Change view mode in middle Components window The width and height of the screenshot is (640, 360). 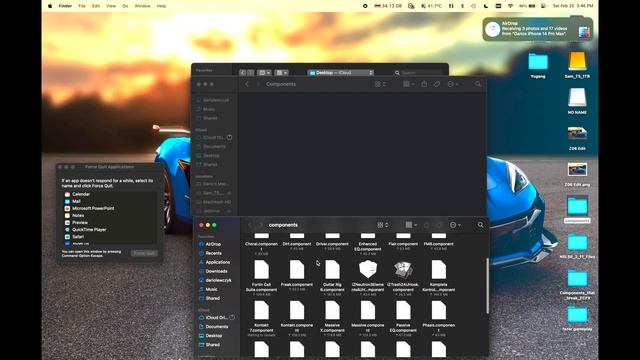click(x=380, y=84)
